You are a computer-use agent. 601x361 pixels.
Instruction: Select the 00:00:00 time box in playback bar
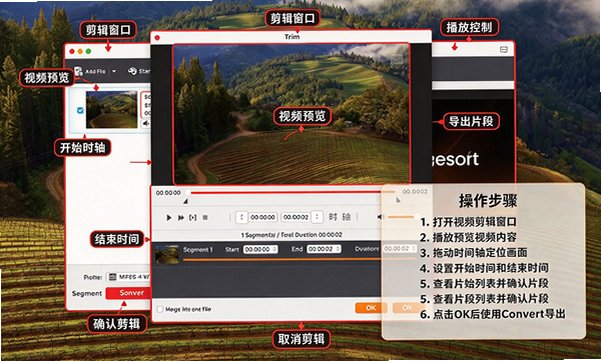263,217
